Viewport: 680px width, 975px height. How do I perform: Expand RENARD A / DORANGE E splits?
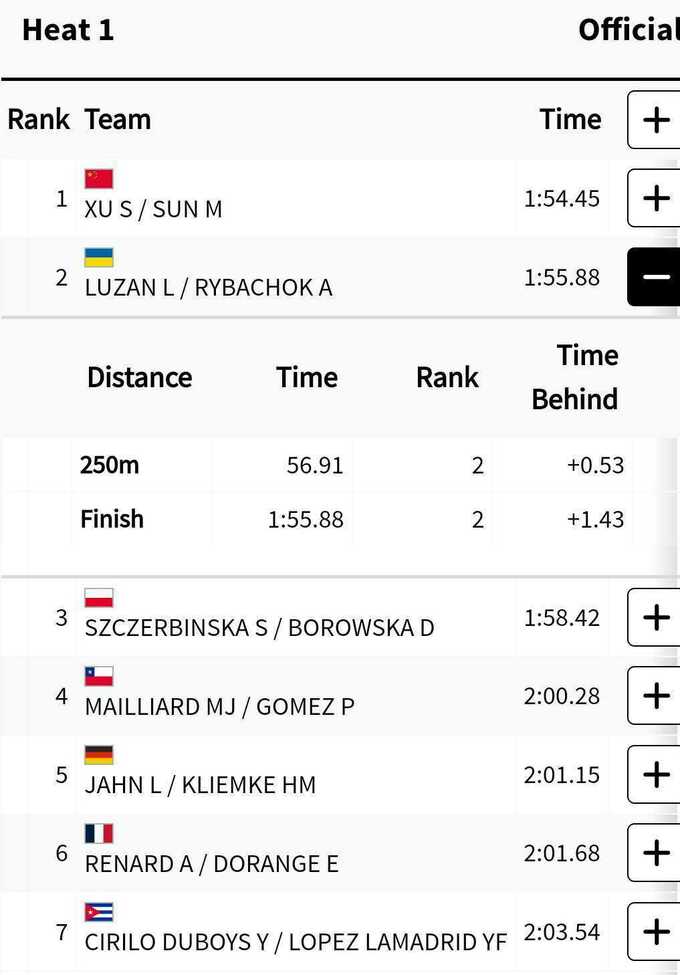click(655, 852)
